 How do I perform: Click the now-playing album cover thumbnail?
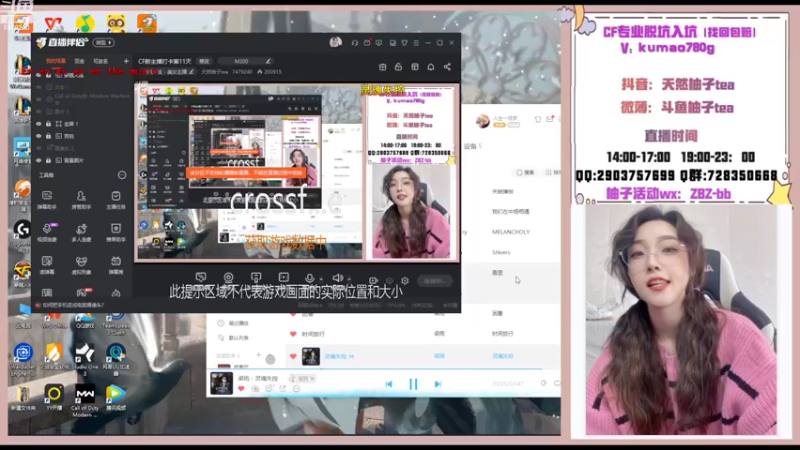pyautogui.click(x=221, y=383)
